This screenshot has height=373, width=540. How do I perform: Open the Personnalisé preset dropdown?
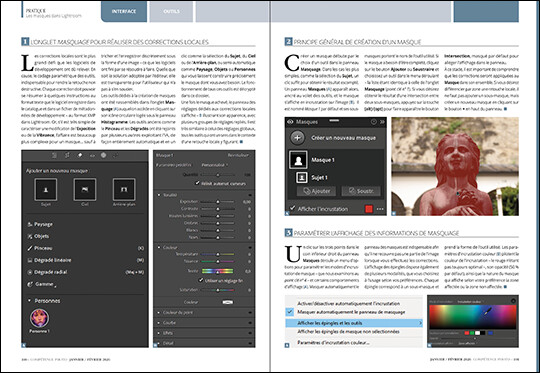click(x=215, y=165)
